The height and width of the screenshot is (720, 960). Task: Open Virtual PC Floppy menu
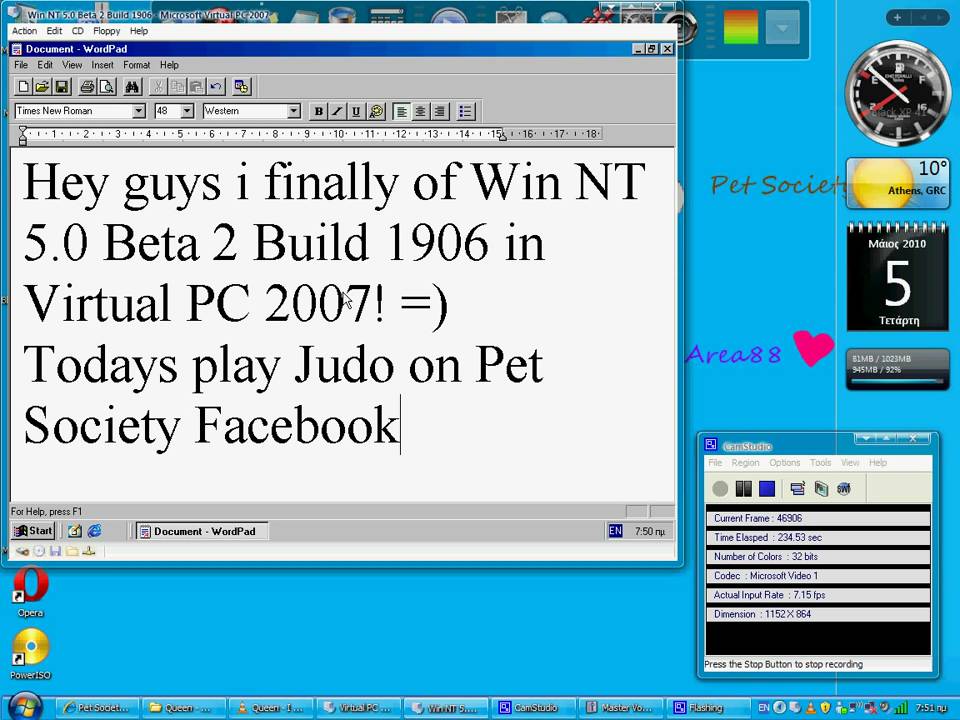tap(107, 31)
